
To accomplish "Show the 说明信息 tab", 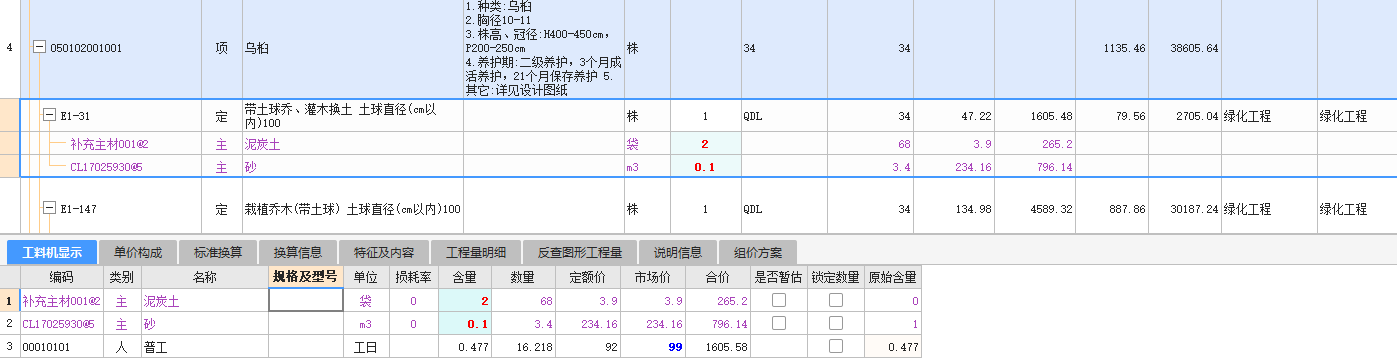I will [678, 251].
